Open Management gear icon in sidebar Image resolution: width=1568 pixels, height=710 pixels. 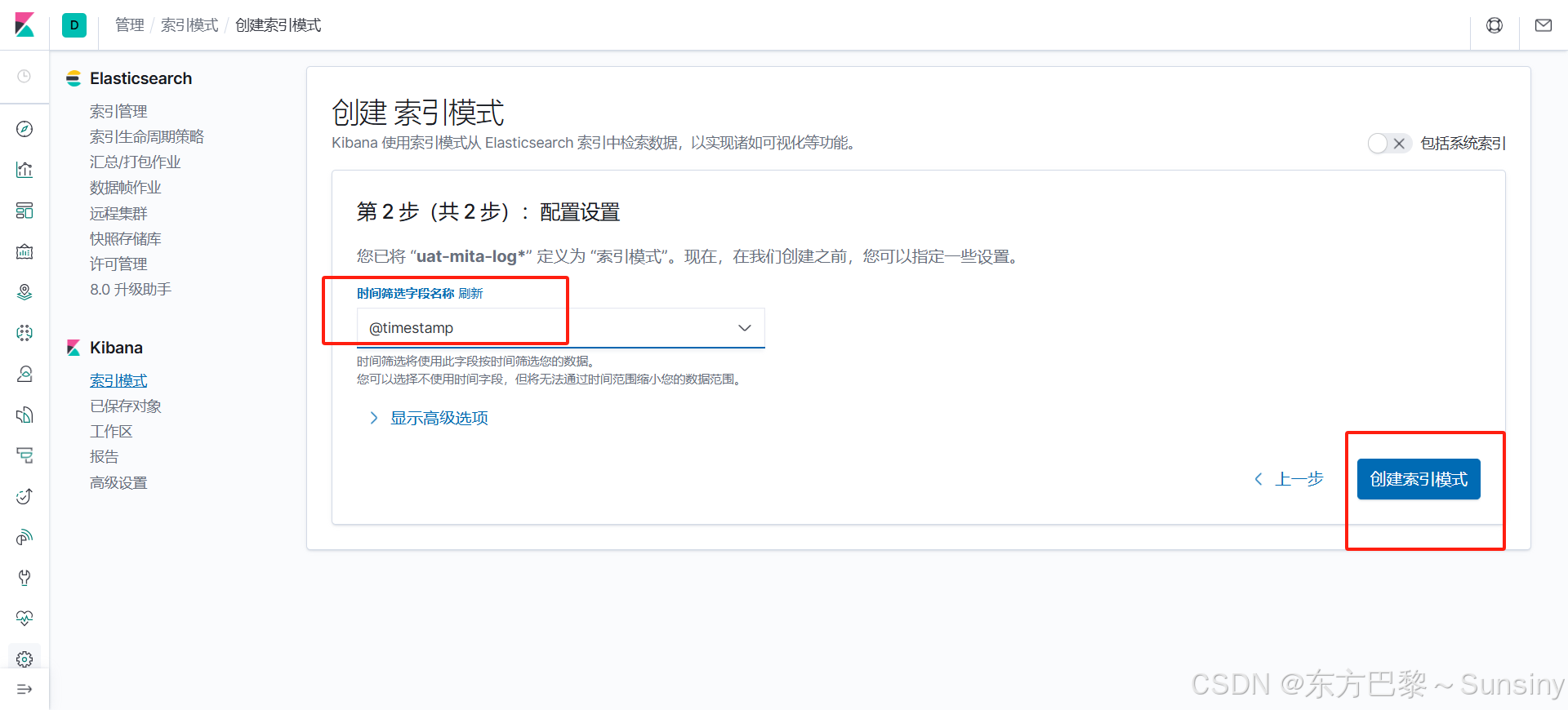tap(24, 659)
